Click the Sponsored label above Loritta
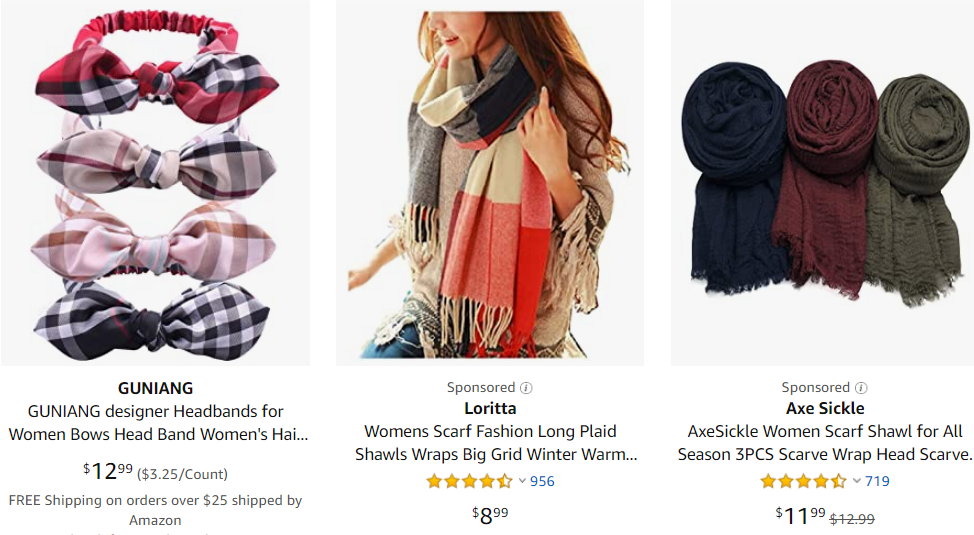This screenshot has width=974, height=535. [481, 388]
